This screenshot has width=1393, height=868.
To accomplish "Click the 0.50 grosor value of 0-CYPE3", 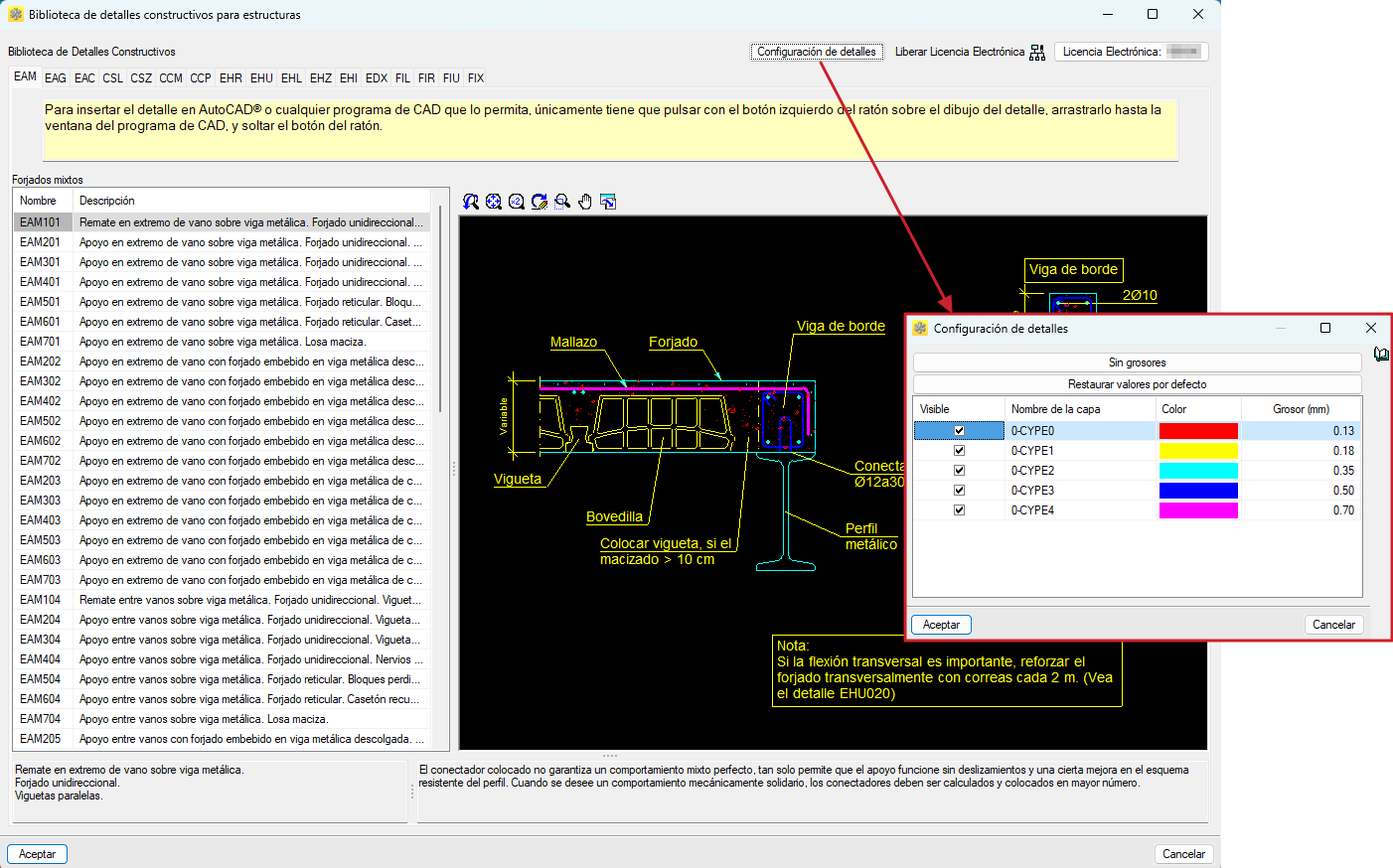I will [x=1342, y=491].
